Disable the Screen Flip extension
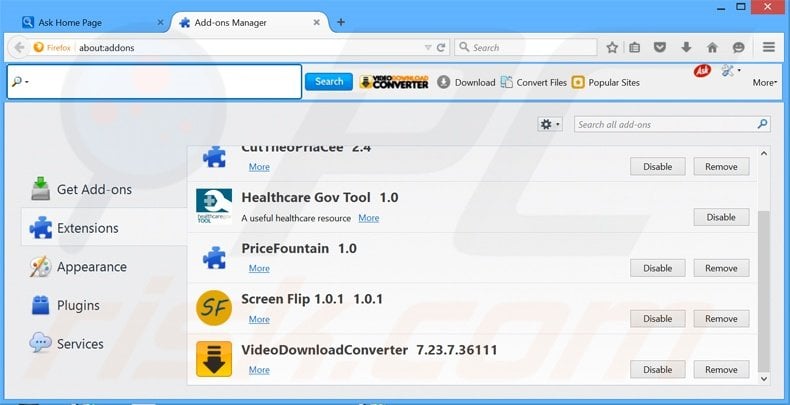The height and width of the screenshot is (405, 790). pyautogui.click(x=657, y=319)
